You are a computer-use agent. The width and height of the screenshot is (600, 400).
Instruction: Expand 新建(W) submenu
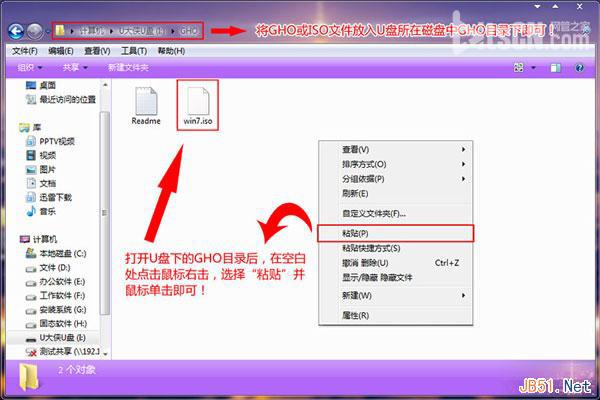tap(396, 296)
